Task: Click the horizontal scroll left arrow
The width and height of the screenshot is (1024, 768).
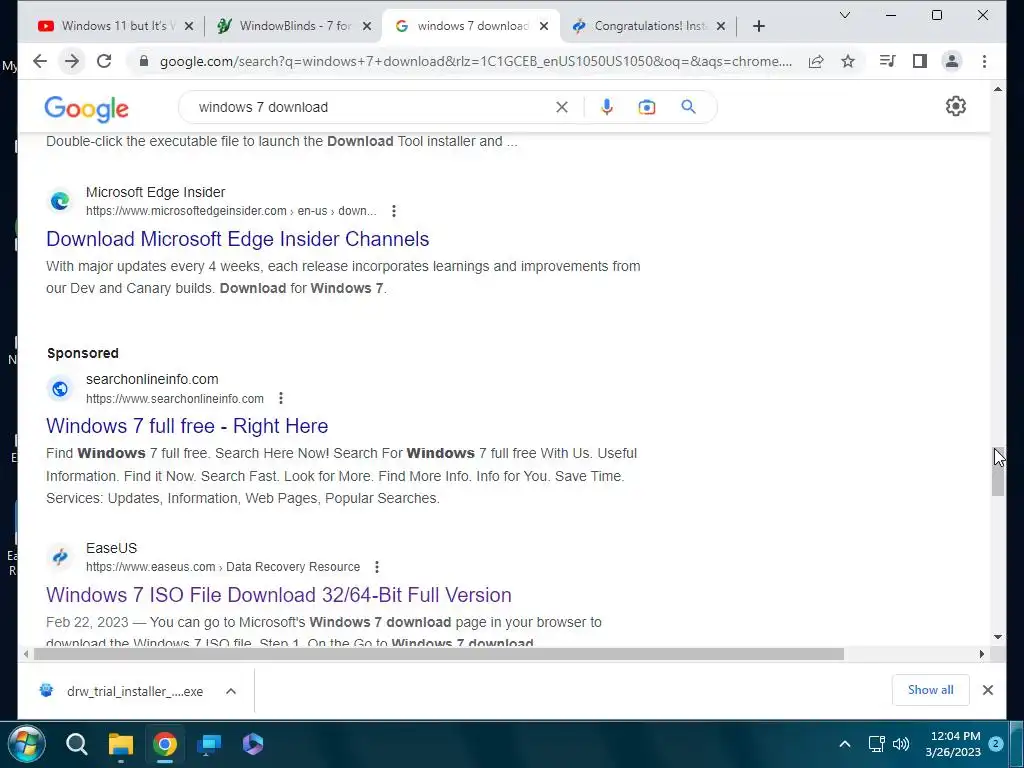Action: (x=25, y=654)
